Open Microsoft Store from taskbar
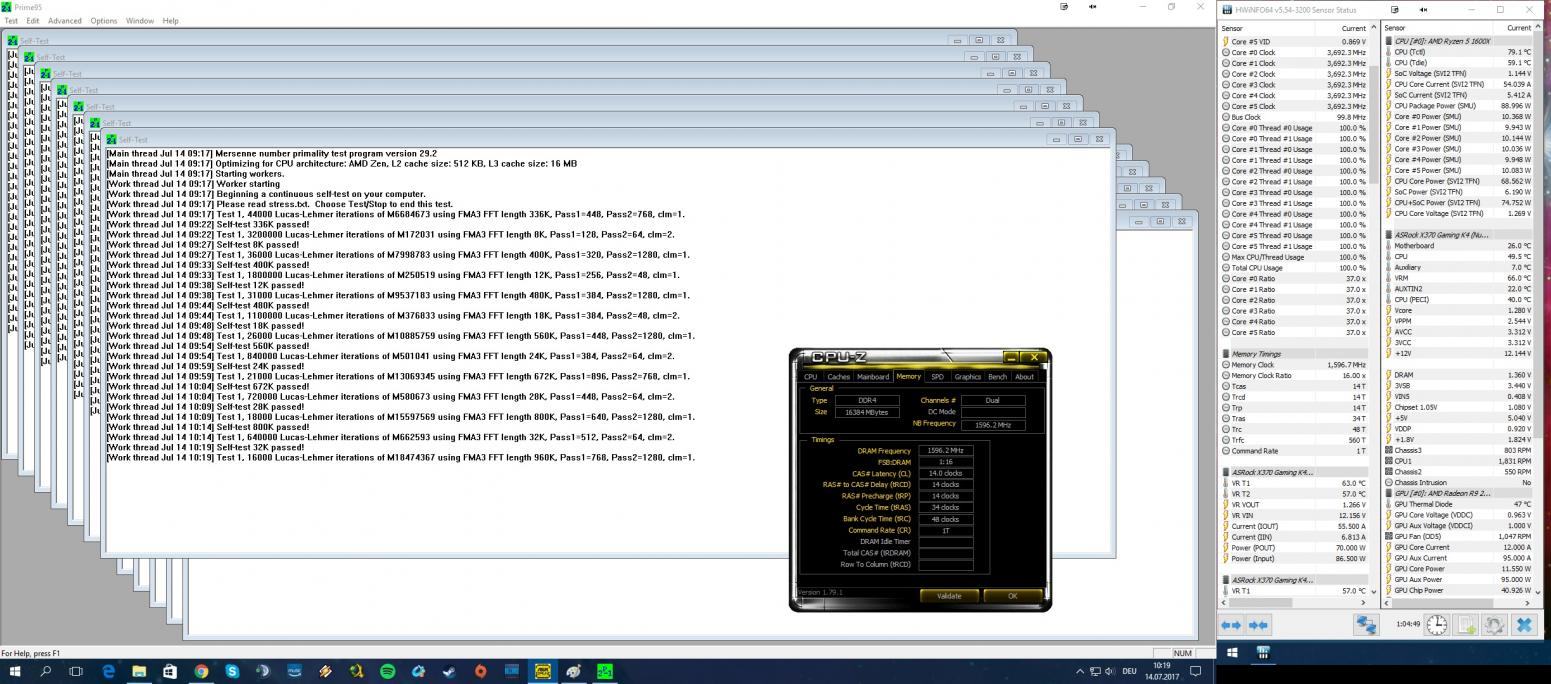 [x=170, y=671]
